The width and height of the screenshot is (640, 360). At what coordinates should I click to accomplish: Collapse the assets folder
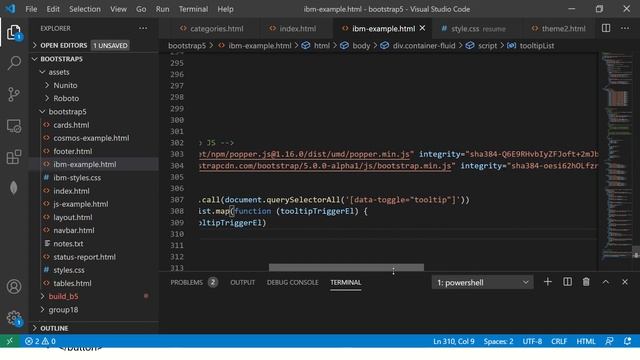59,72
